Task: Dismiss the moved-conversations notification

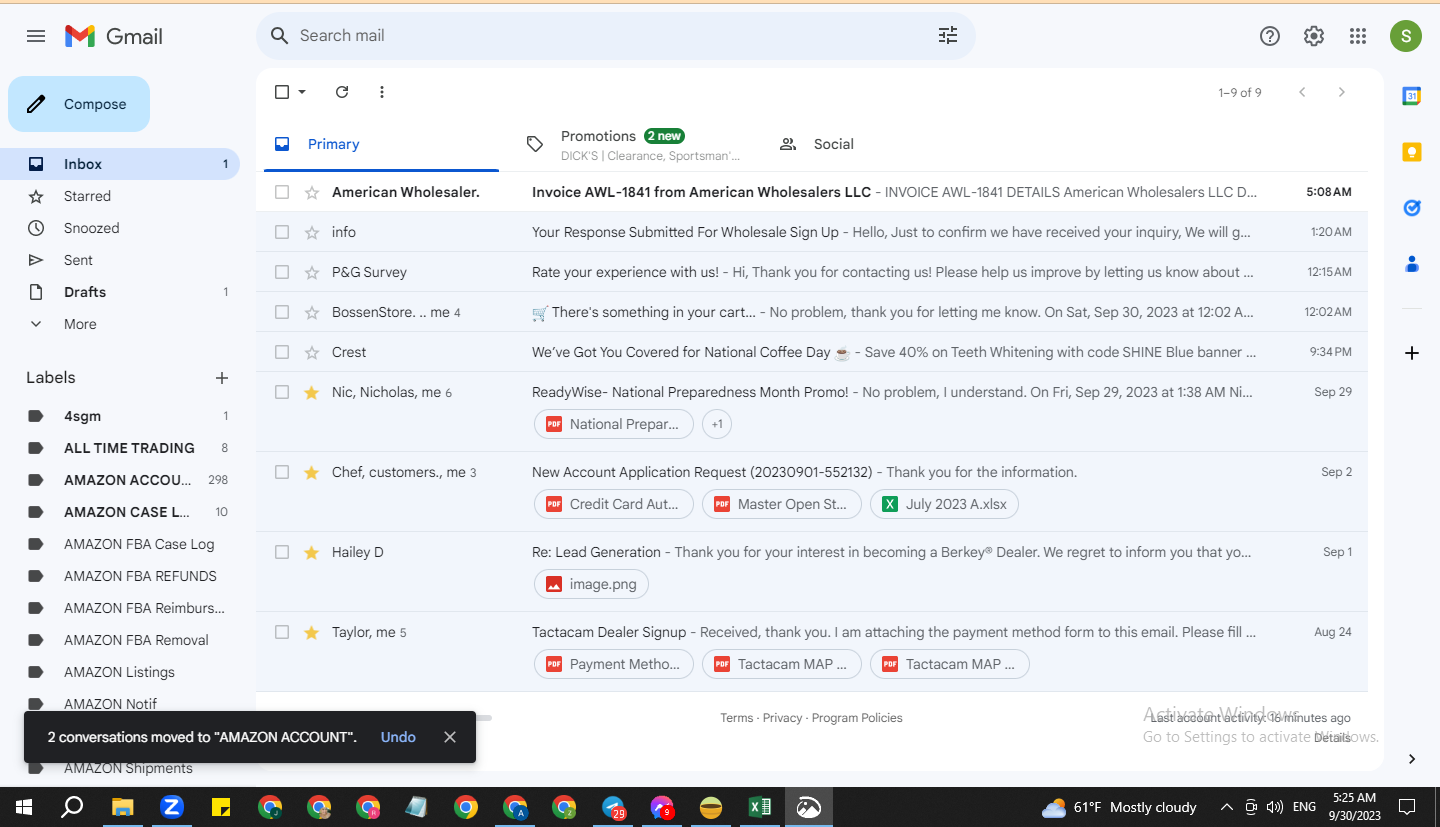Action: (450, 737)
